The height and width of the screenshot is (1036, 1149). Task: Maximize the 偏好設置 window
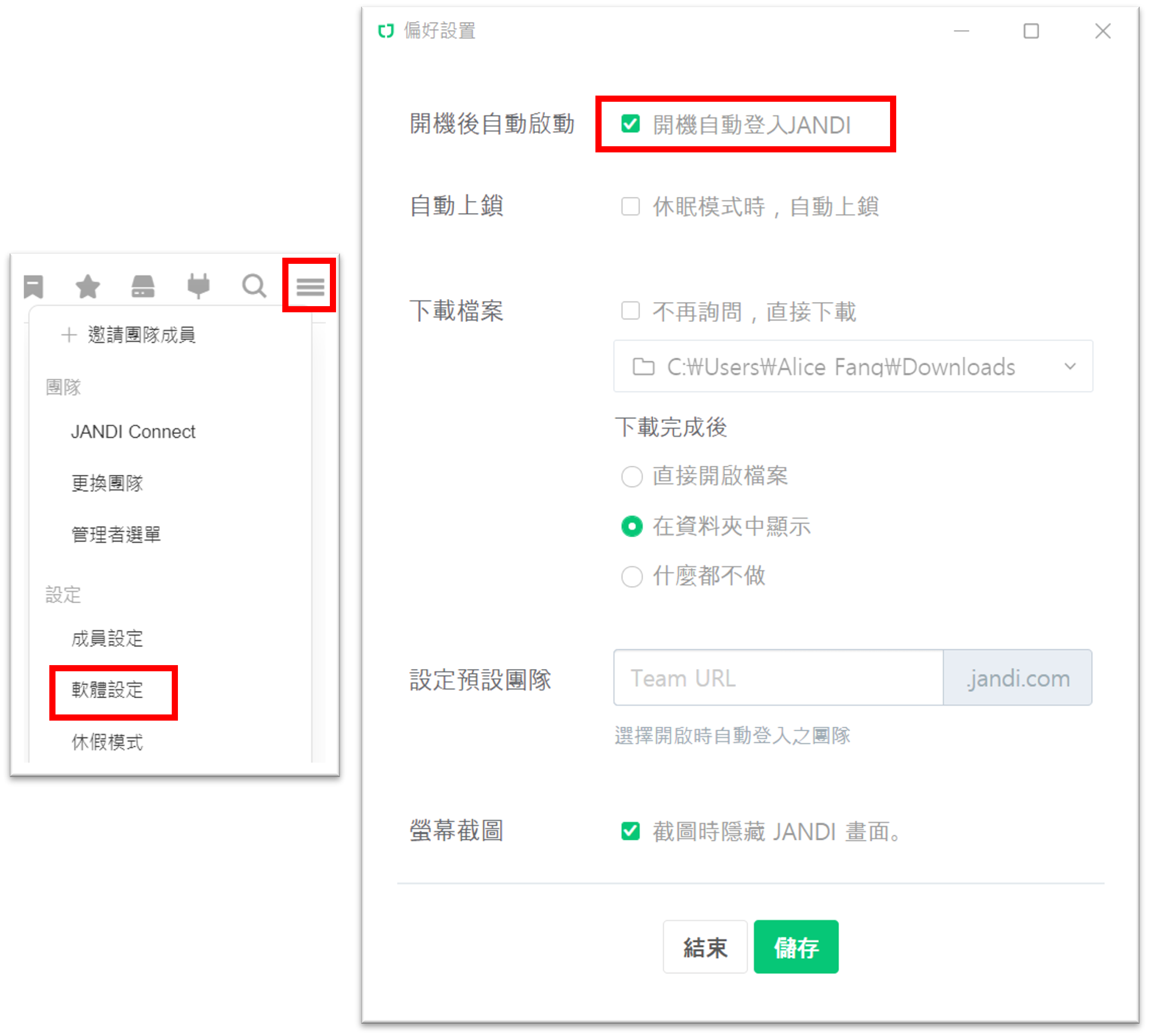click(1031, 31)
